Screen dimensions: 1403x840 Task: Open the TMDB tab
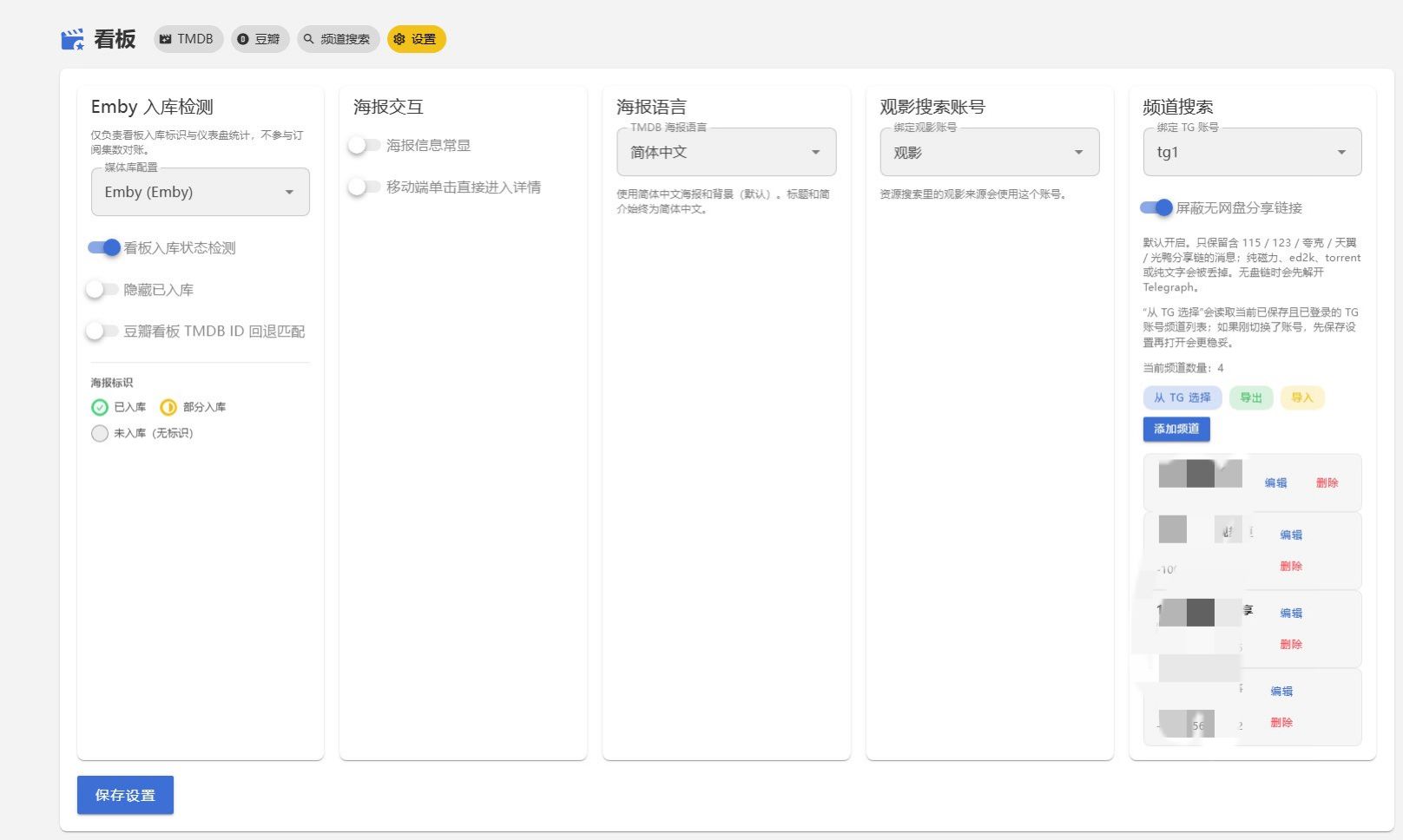(x=188, y=39)
